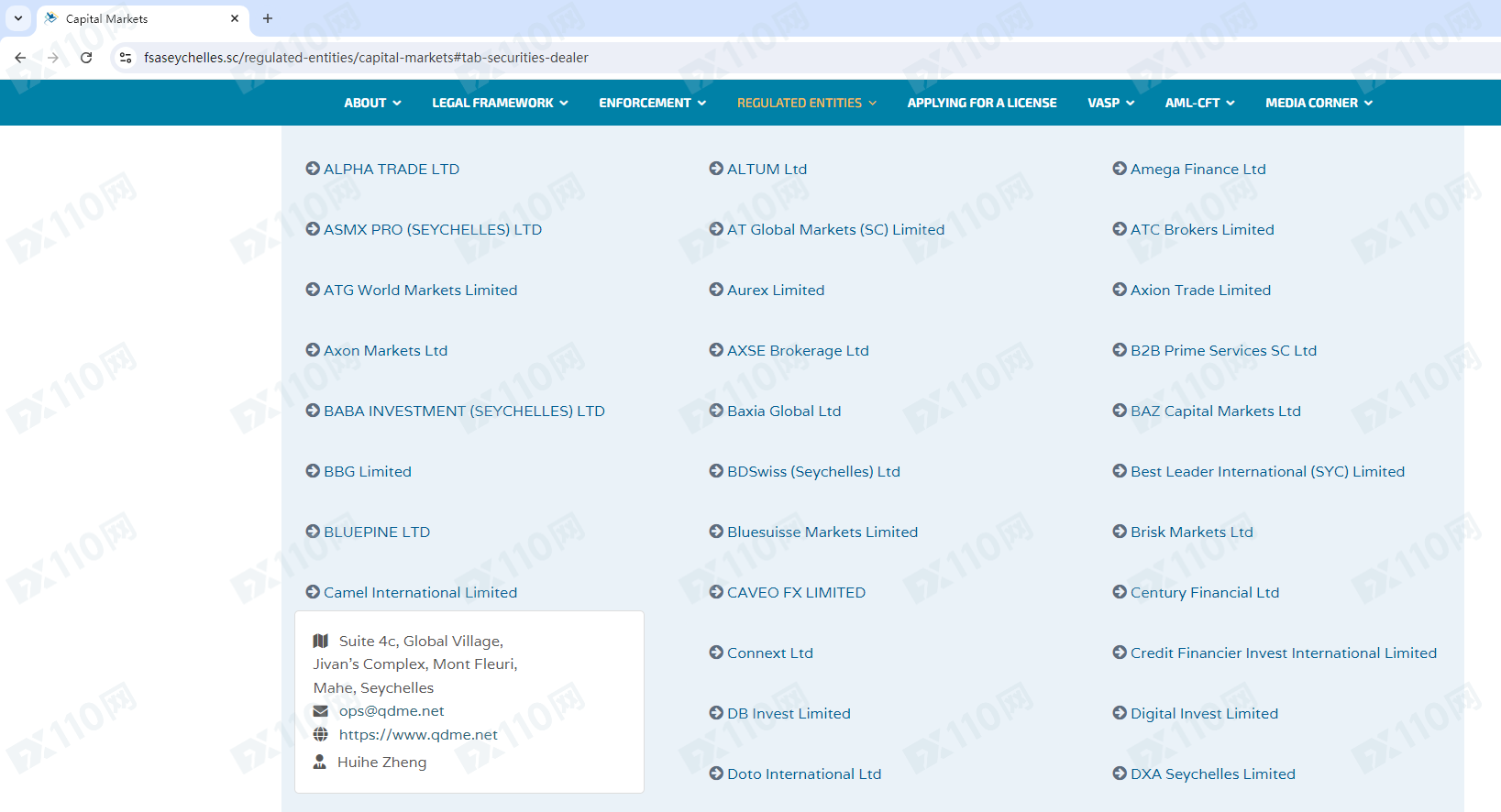
Task: Click the browser address bar URL
Action: [x=366, y=58]
